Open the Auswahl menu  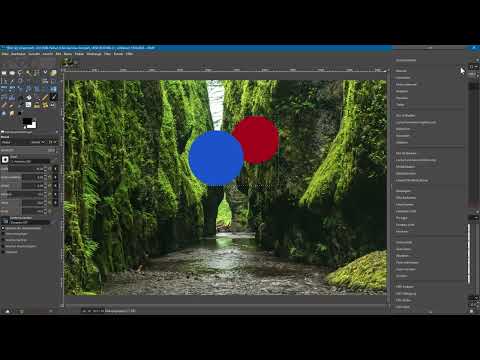coord(34,54)
